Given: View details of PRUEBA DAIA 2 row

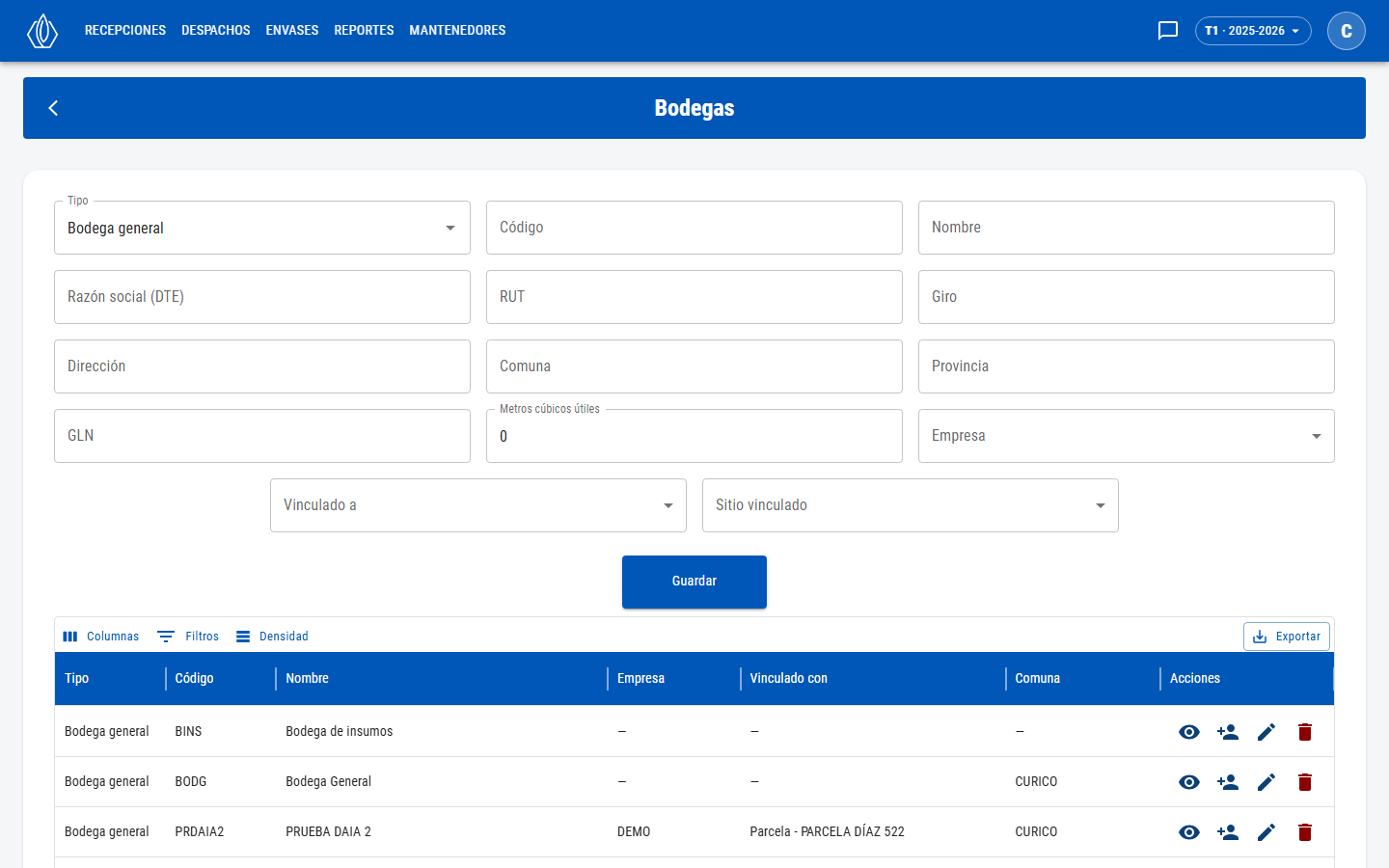Looking at the screenshot, I should [x=1189, y=832].
